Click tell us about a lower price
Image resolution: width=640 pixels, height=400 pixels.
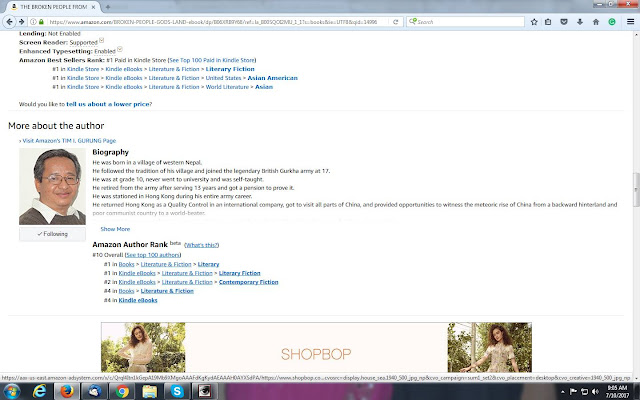click(108, 104)
